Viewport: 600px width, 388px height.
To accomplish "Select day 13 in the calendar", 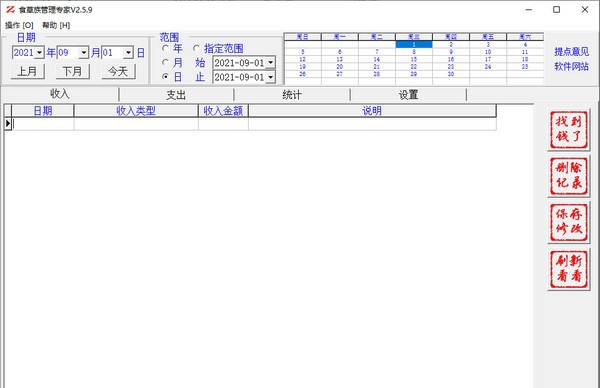I will click(x=340, y=59).
